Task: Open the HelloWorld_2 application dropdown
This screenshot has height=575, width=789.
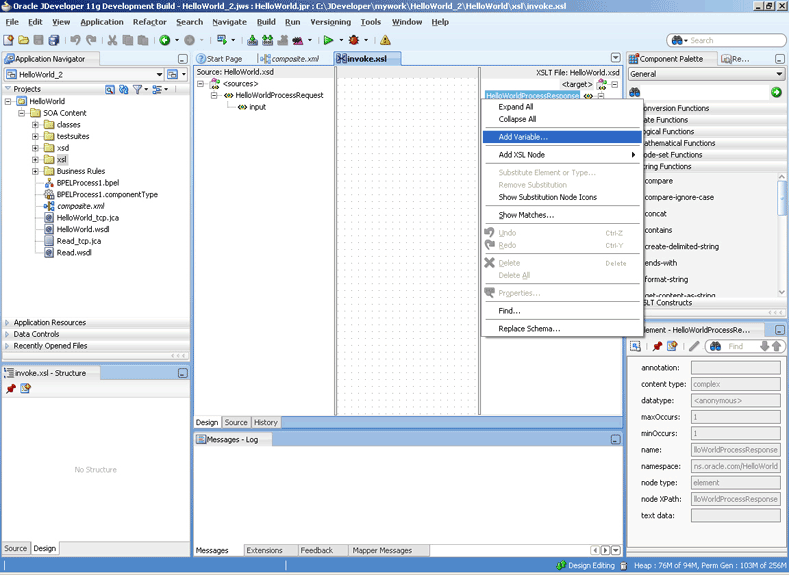Action: 159,75
